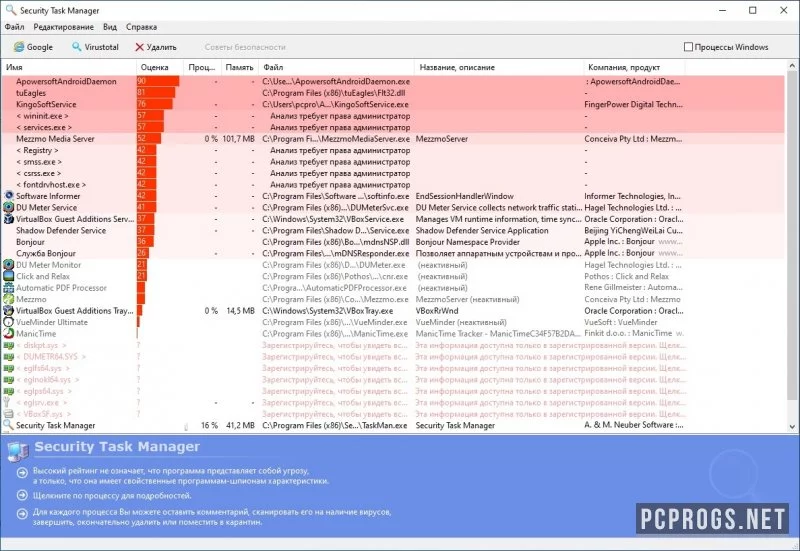800x551 pixels.
Task: Click the tuEagles rating bar 81
Action: (x=156, y=93)
